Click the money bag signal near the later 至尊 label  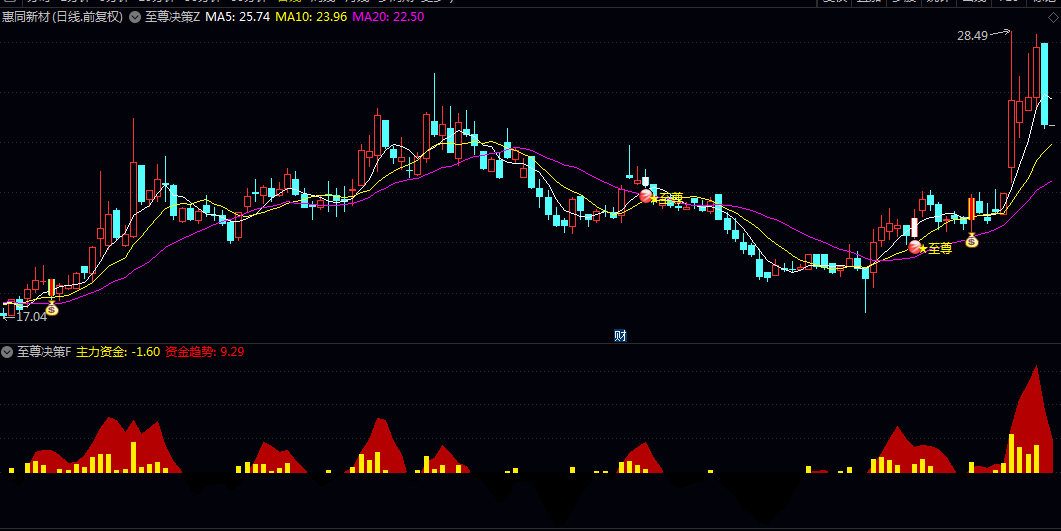click(972, 240)
